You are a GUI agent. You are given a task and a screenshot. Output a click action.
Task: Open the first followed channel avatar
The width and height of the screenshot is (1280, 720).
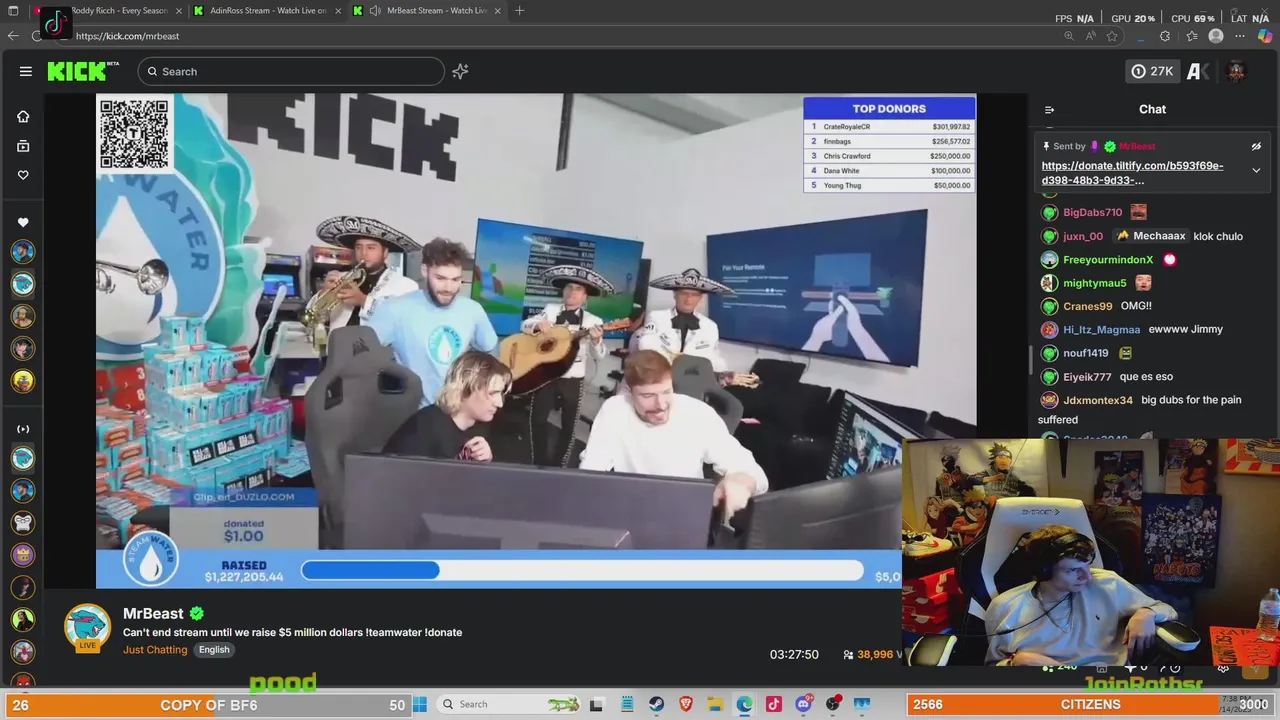coord(23,252)
